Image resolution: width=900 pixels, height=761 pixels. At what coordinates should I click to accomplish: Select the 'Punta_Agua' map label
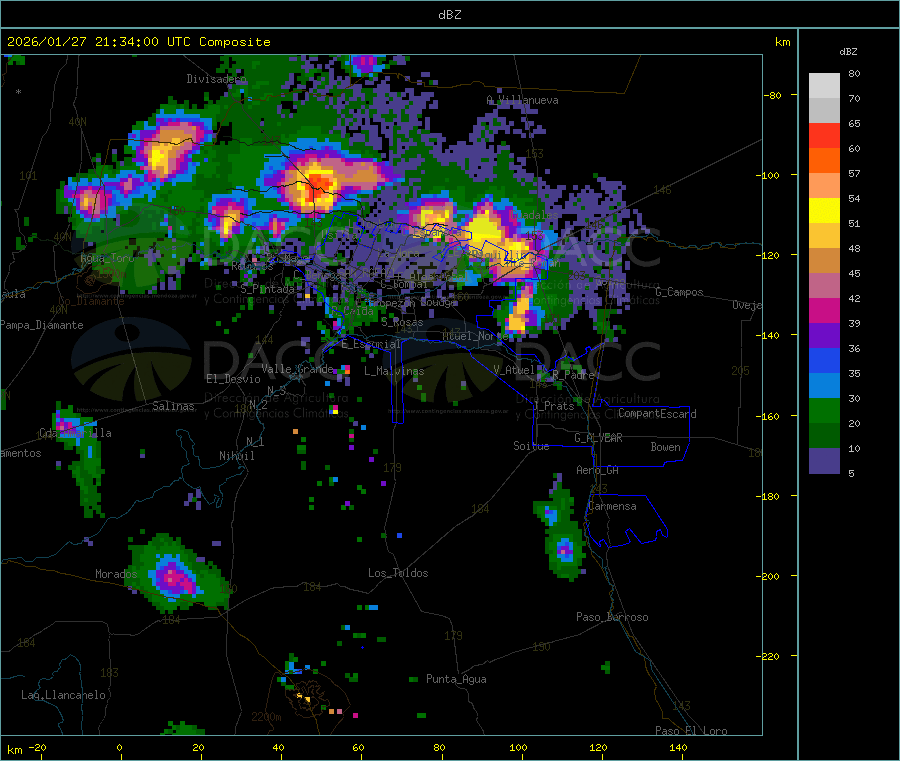[x=456, y=679]
